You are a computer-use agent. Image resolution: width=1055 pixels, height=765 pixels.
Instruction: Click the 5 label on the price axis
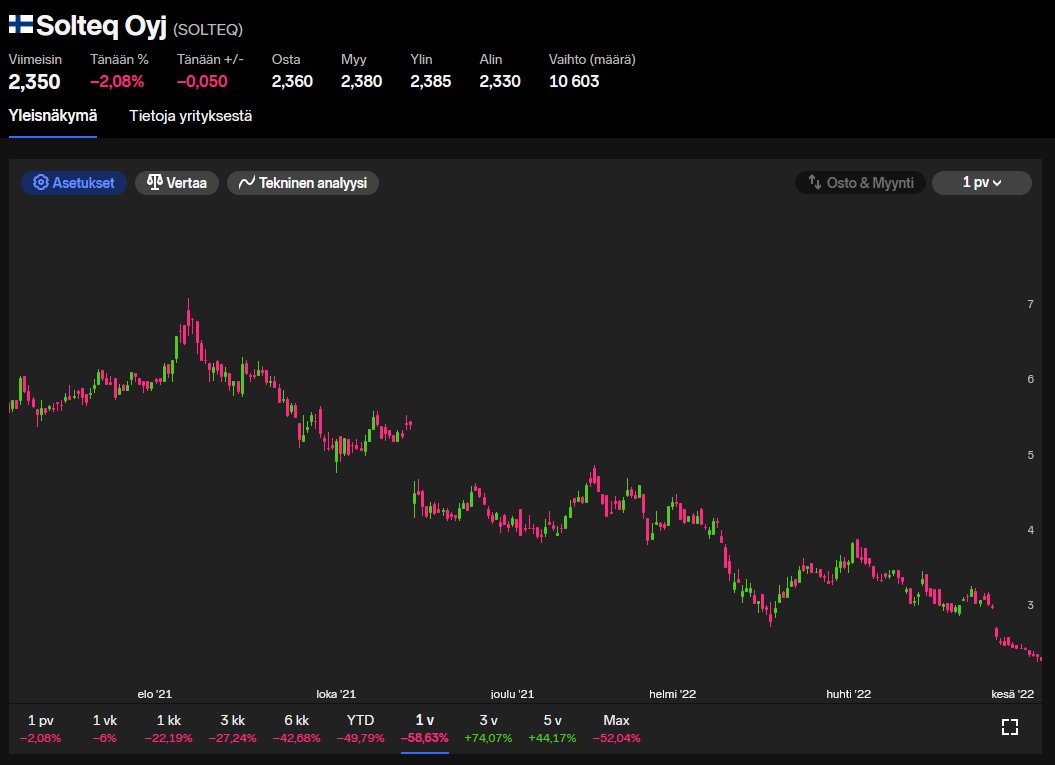pyautogui.click(x=1030, y=455)
